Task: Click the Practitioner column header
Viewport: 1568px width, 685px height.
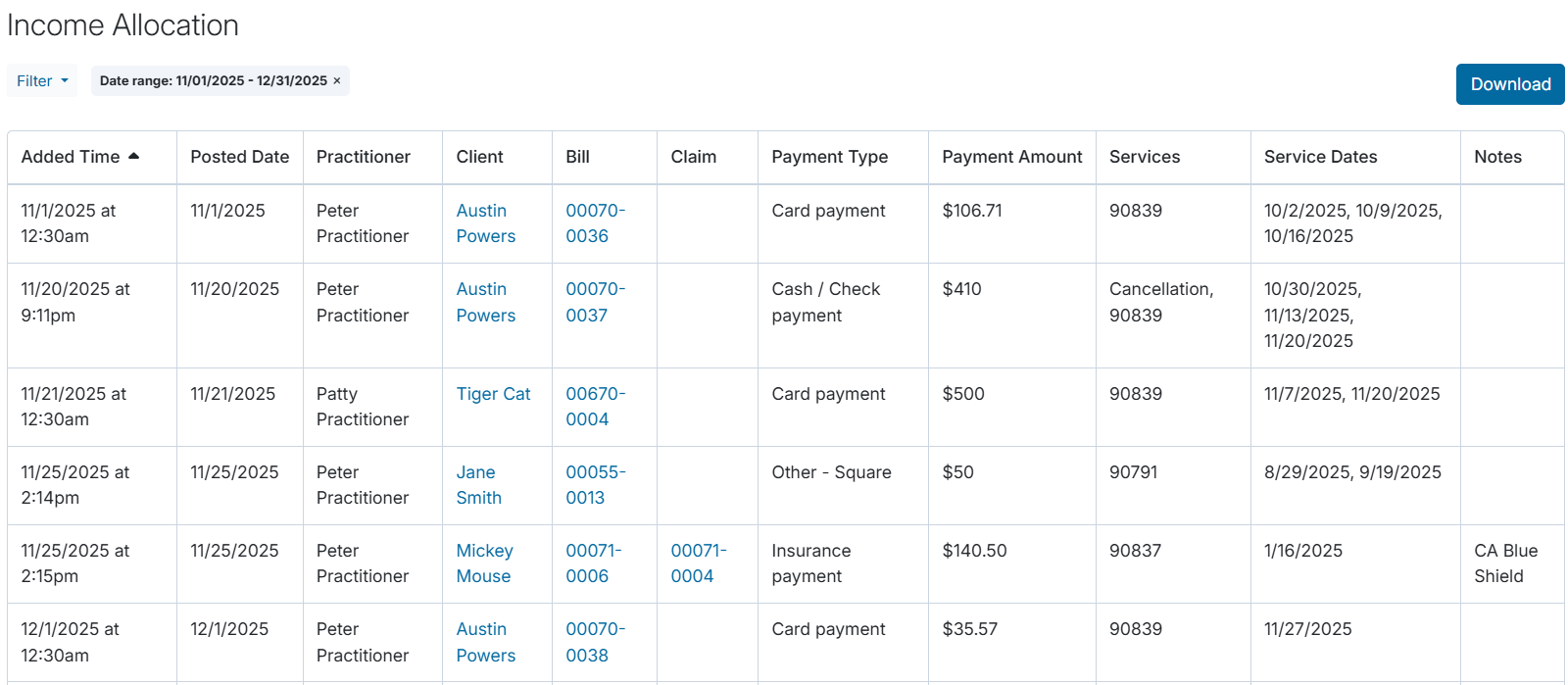Action: pyautogui.click(x=364, y=157)
